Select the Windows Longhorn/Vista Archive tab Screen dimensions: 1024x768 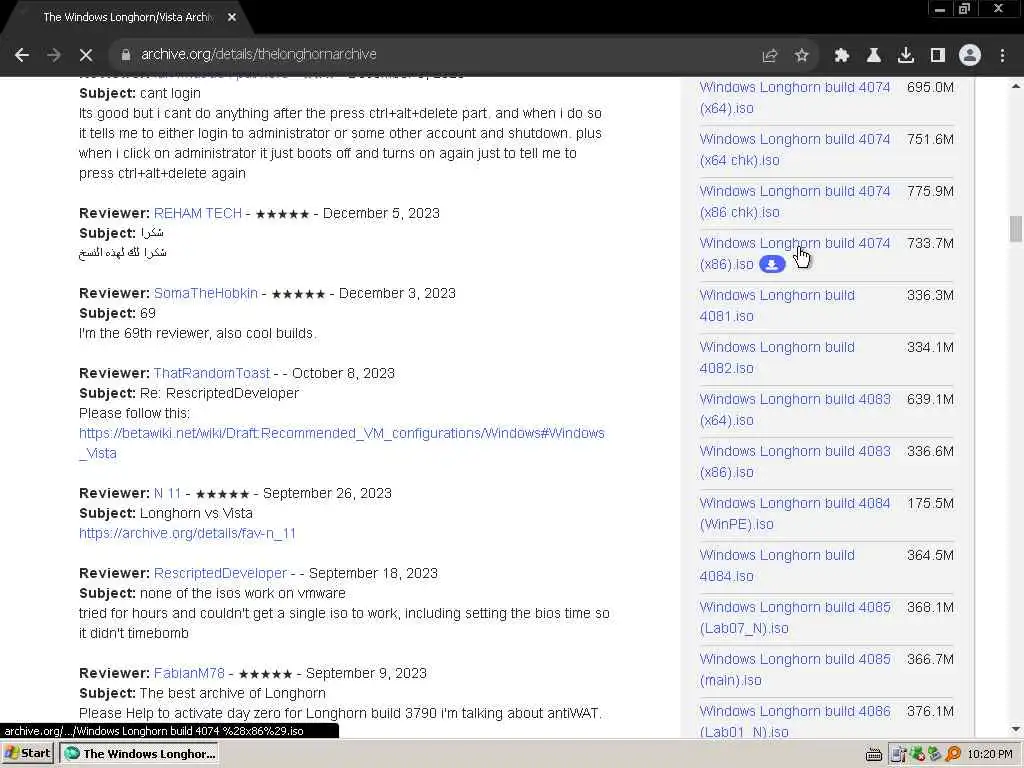coord(129,18)
